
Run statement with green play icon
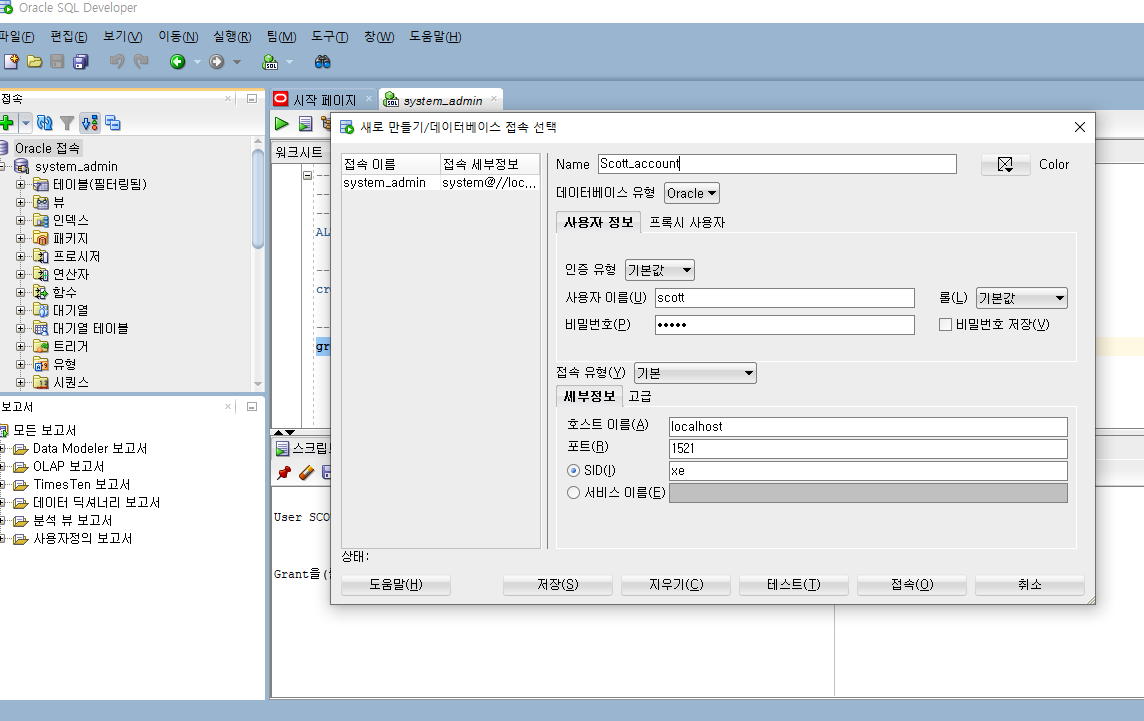click(x=282, y=124)
